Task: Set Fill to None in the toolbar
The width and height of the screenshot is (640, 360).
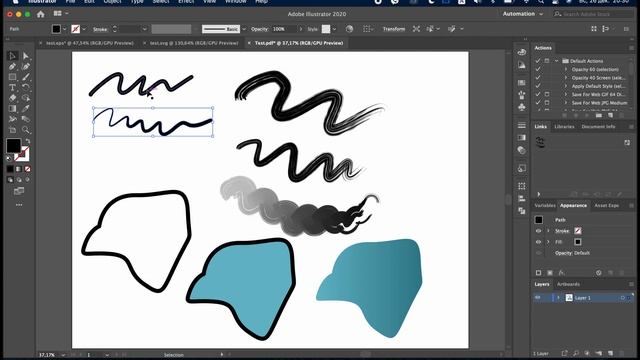Action: (x=28, y=169)
